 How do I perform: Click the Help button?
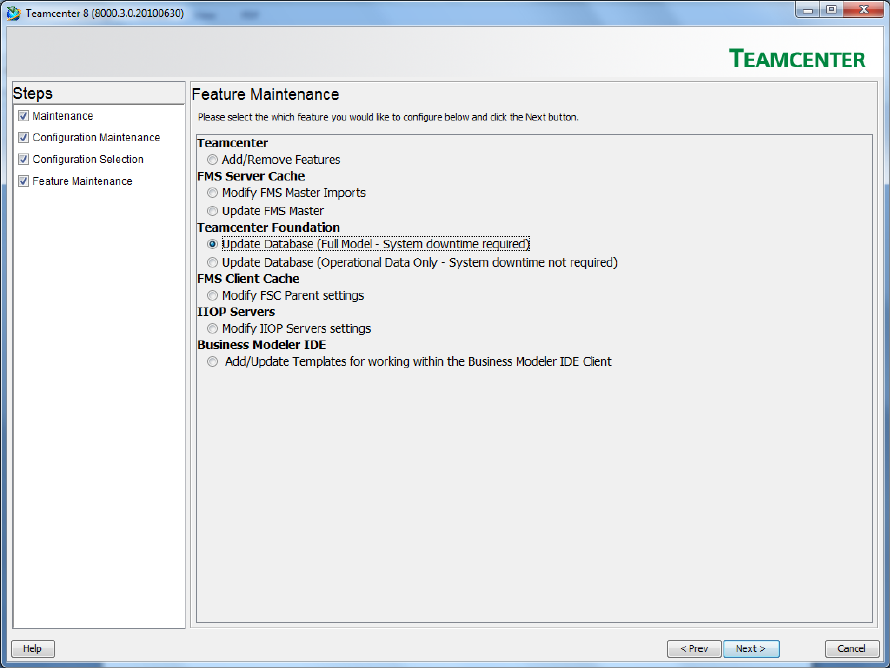[x=33, y=649]
